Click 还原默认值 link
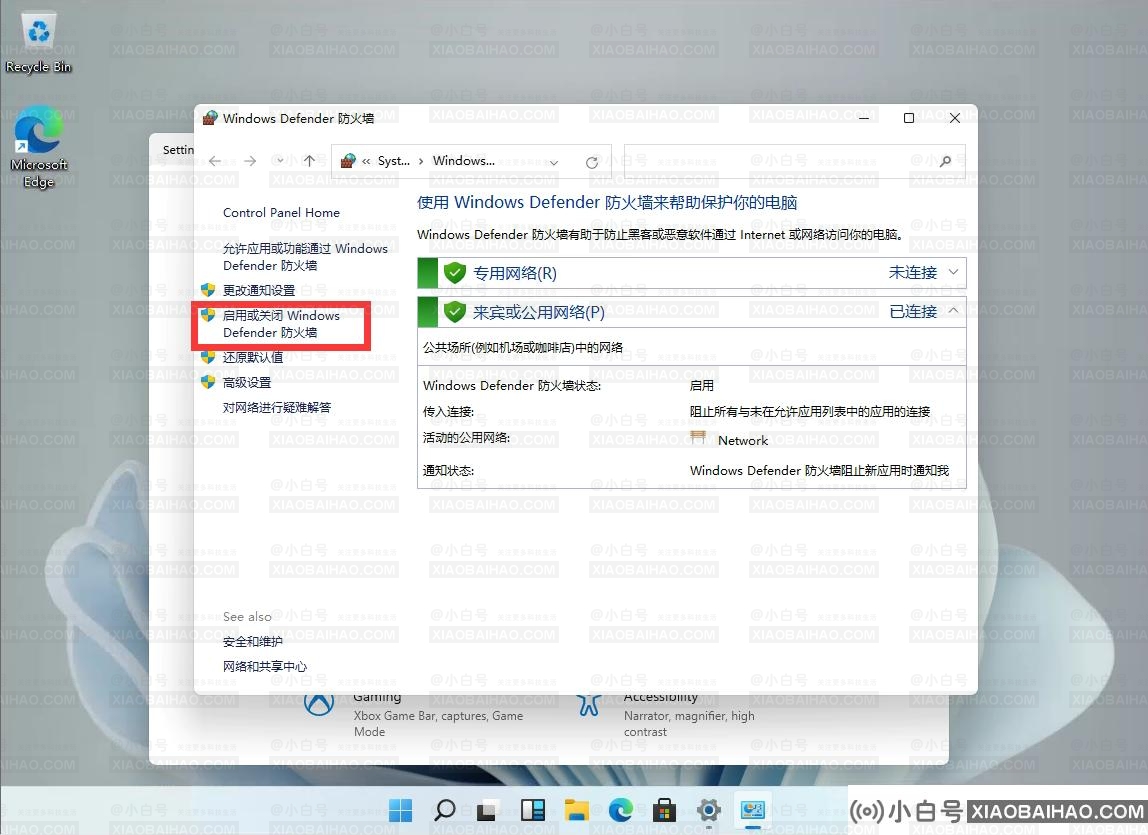 253,357
